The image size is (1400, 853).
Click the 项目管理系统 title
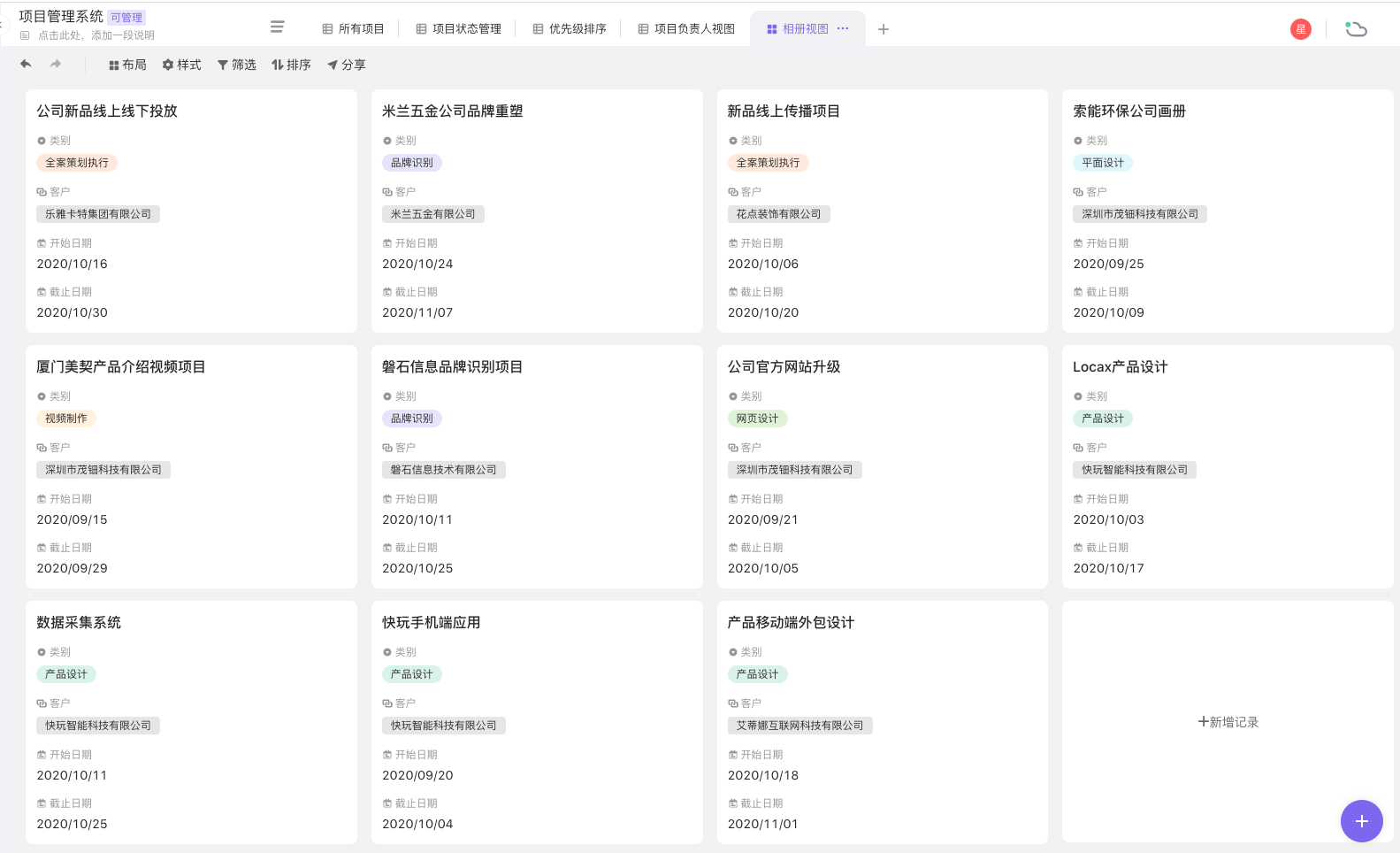tap(61, 17)
